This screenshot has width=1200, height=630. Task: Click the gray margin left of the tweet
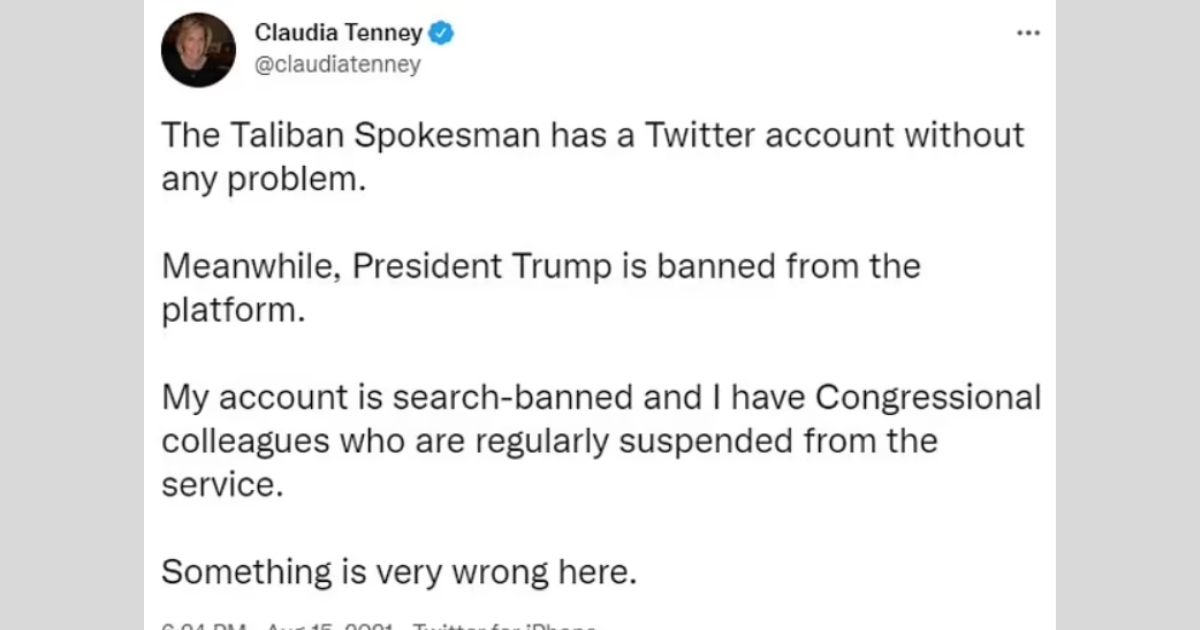pyautogui.click(x=72, y=315)
